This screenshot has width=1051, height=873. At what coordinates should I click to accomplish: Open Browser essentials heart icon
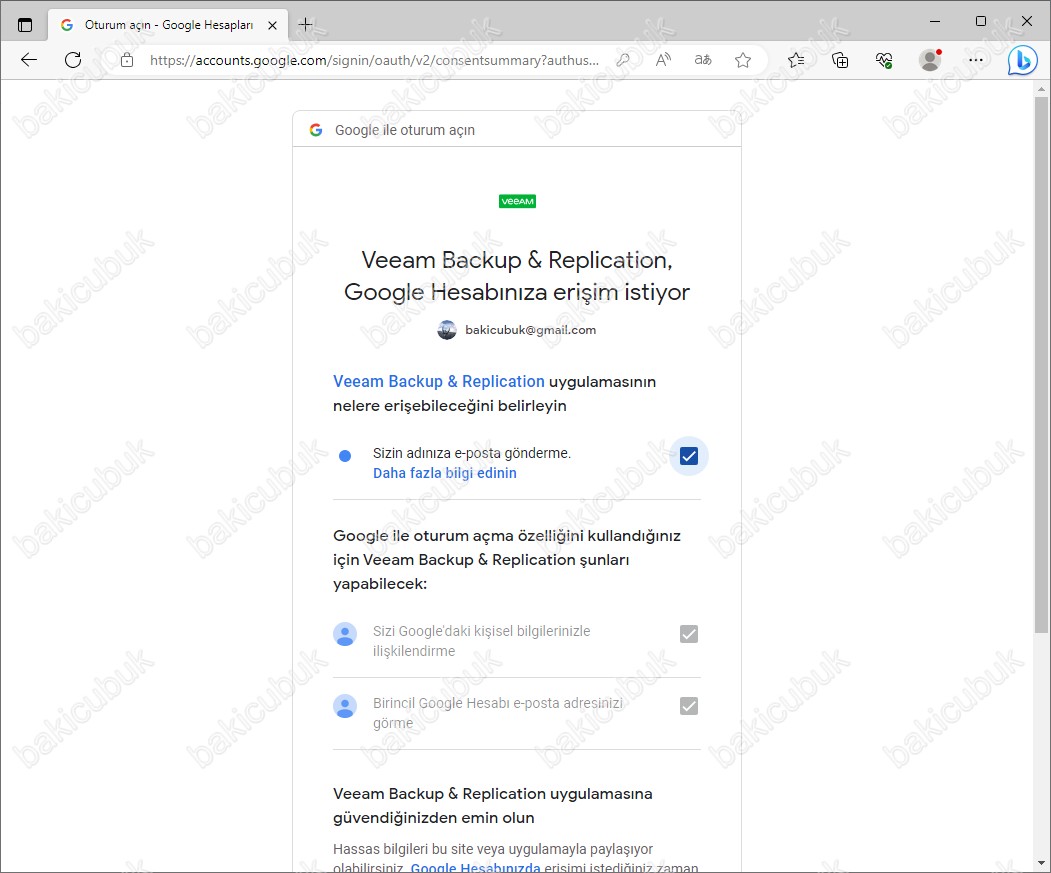[884, 60]
